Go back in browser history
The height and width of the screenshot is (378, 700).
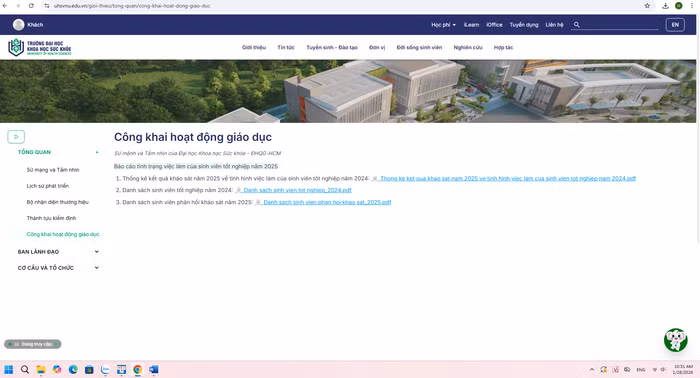pos(5,6)
